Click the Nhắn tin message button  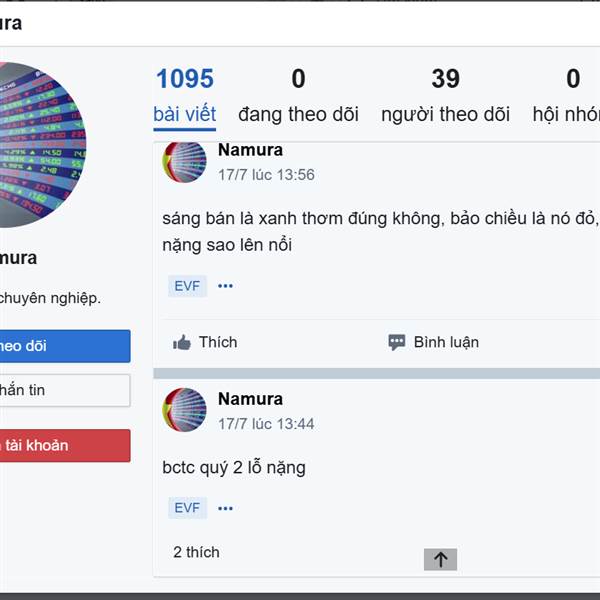coord(62,390)
